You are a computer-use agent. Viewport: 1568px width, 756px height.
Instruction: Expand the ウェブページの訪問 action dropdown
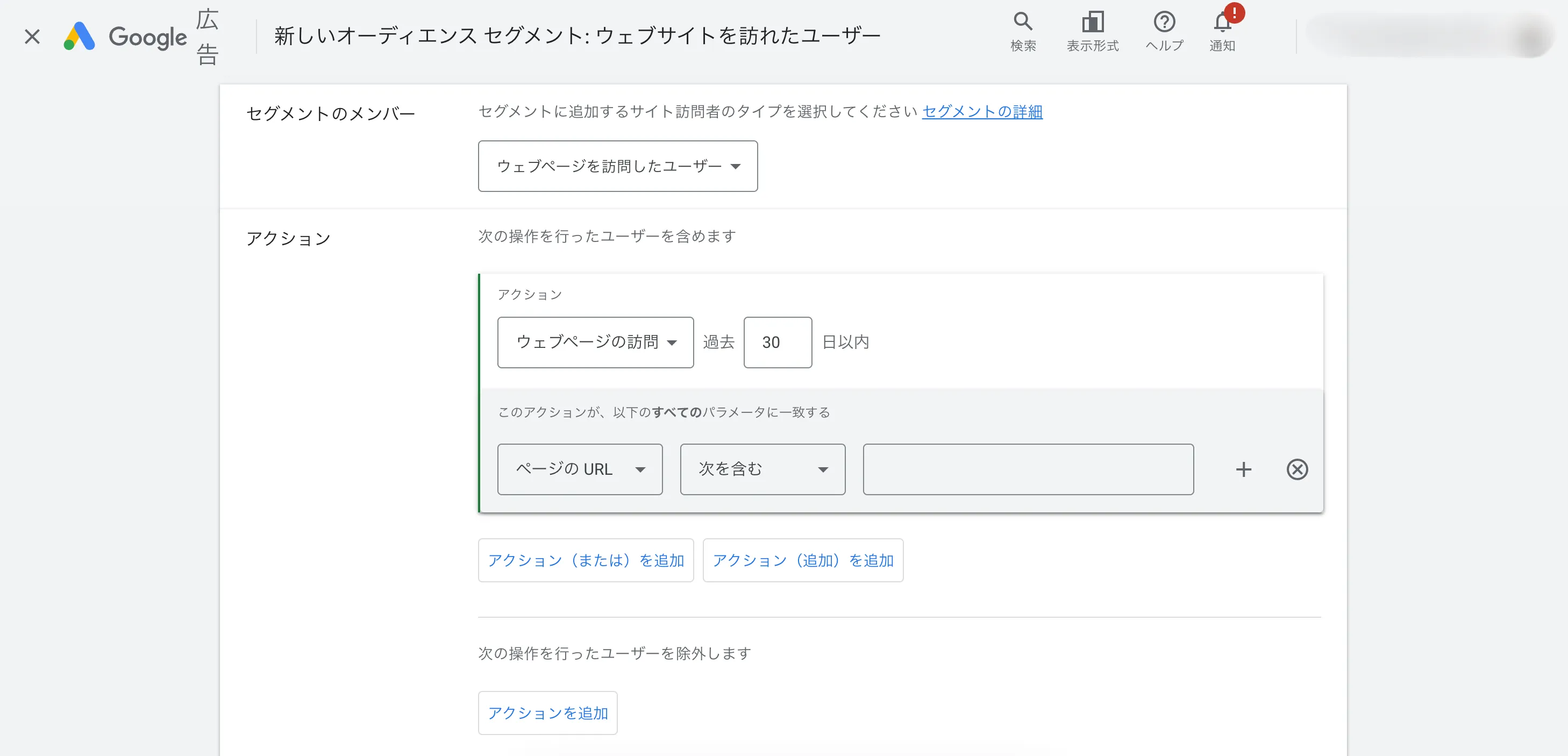595,342
